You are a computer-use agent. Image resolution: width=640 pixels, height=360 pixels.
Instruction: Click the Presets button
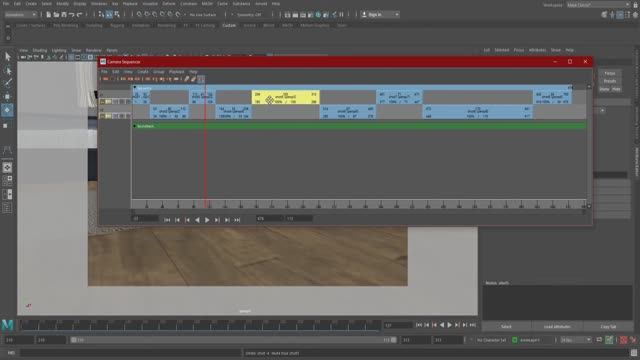click(610, 81)
